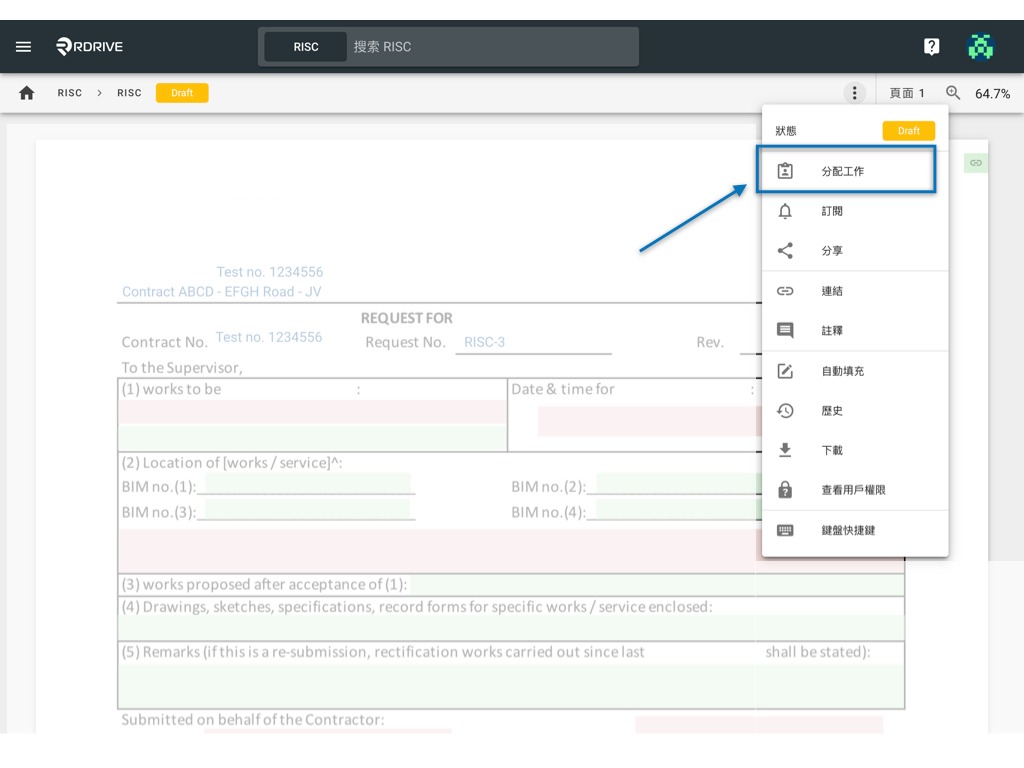
Task: Click the lock permissions icon
Action: pyautogui.click(x=785, y=490)
